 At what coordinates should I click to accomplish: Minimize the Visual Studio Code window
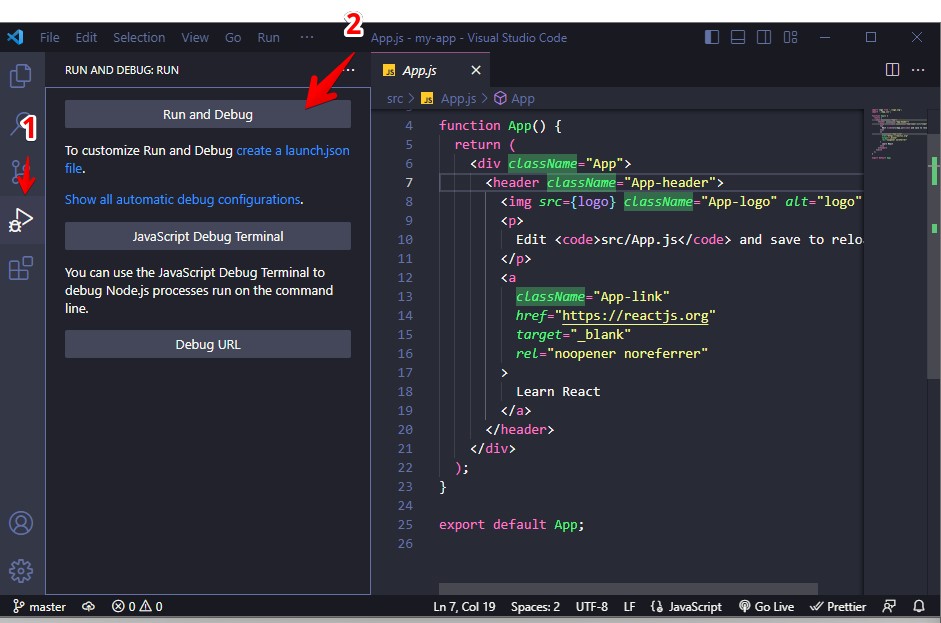(825, 37)
